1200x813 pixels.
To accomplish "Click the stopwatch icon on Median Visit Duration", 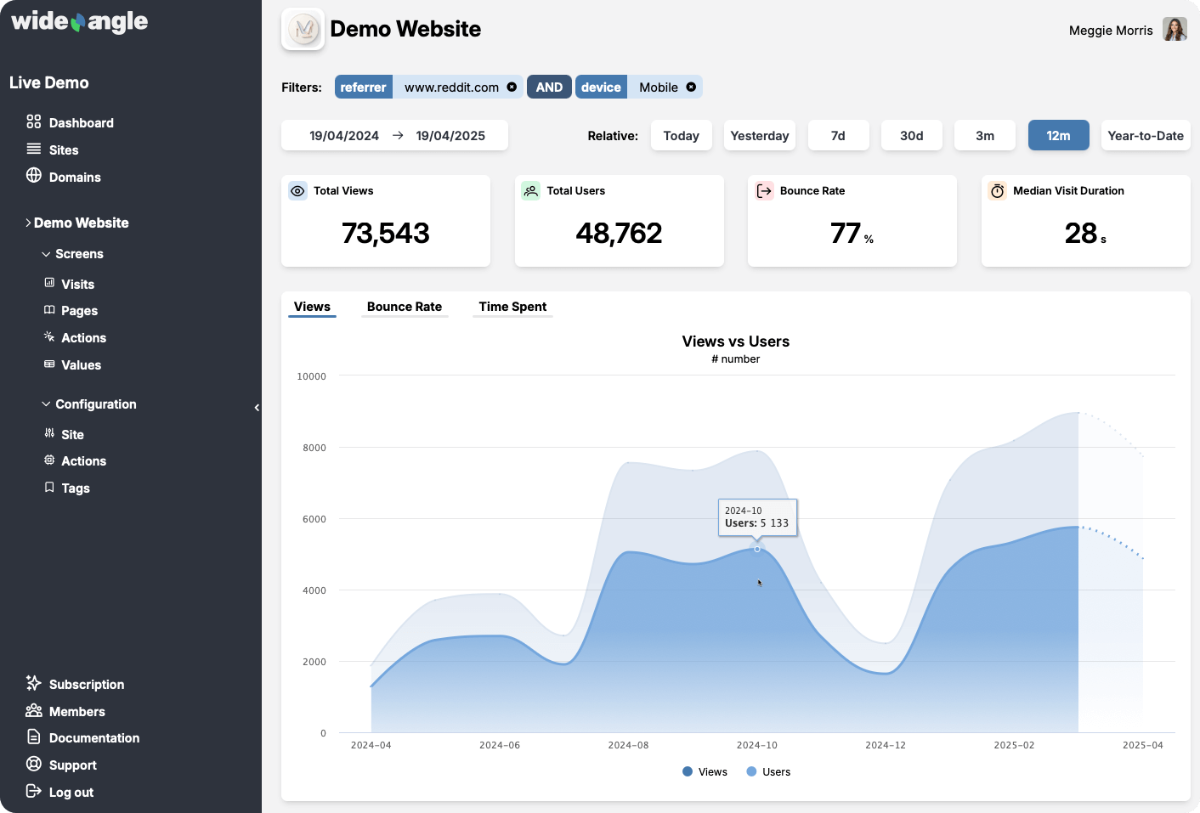I will point(997,190).
